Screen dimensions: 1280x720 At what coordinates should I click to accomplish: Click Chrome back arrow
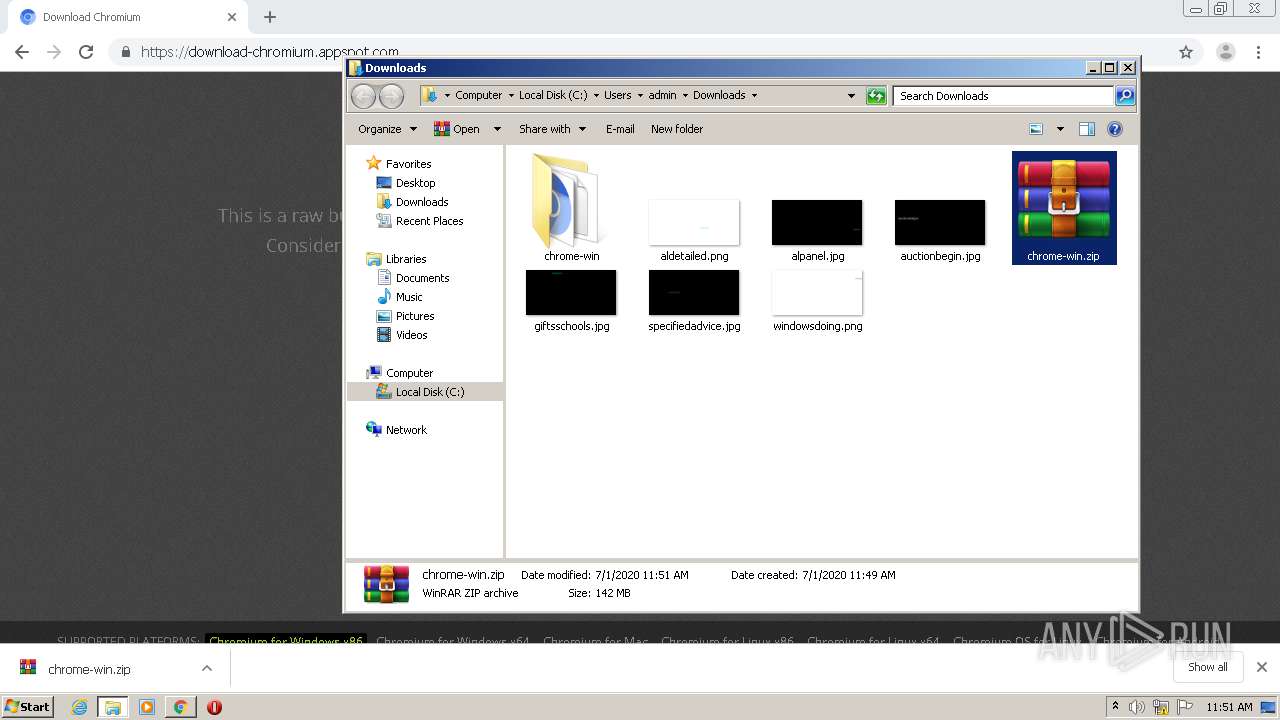coord(22,52)
